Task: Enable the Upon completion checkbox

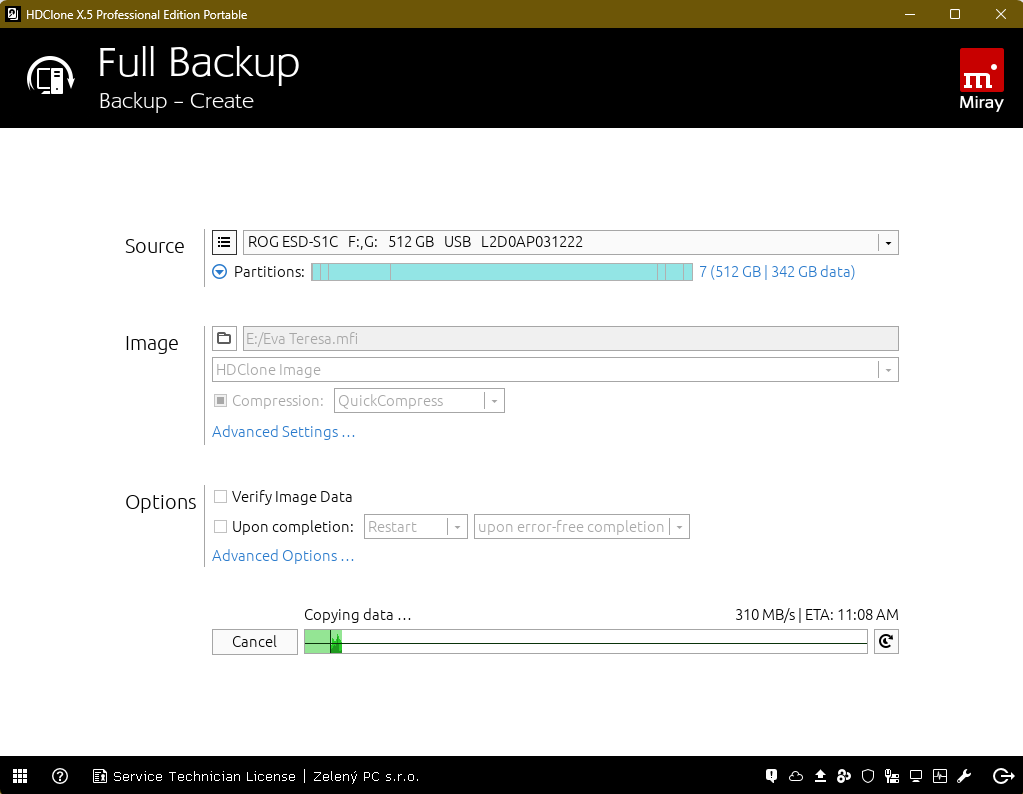Action: pos(221,527)
